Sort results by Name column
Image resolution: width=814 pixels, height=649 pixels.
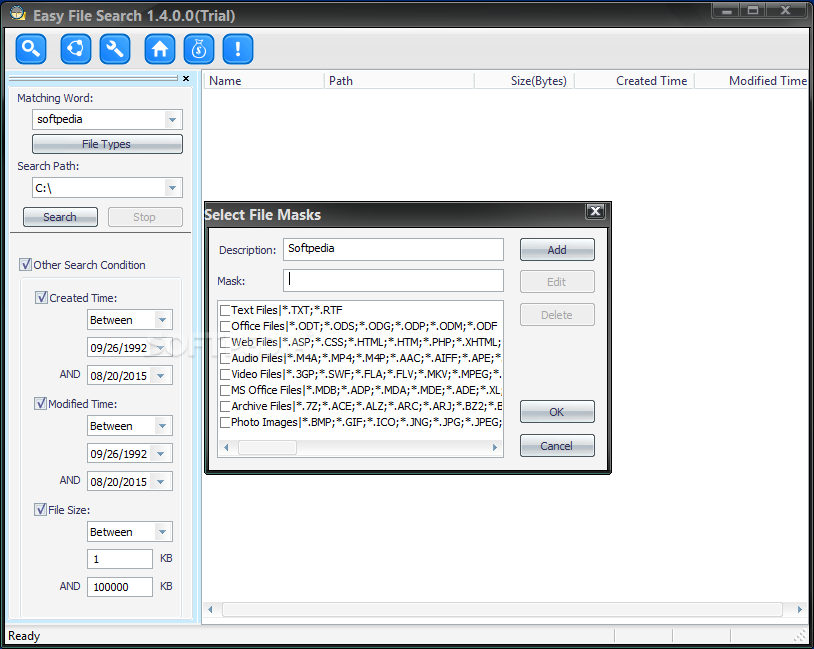264,80
